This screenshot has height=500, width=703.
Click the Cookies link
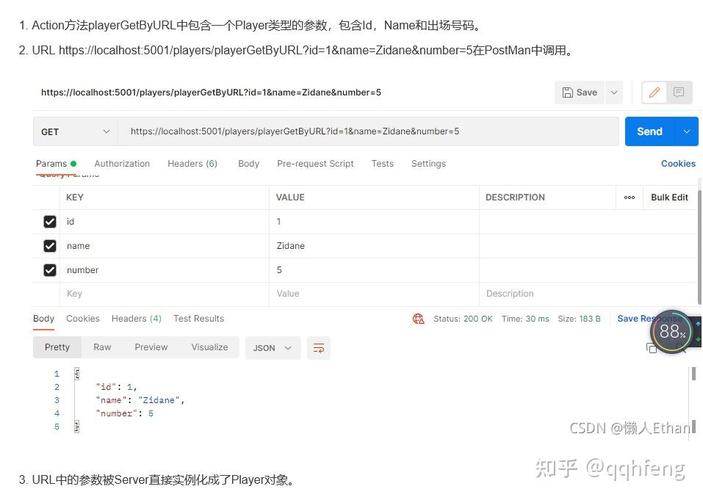point(678,164)
